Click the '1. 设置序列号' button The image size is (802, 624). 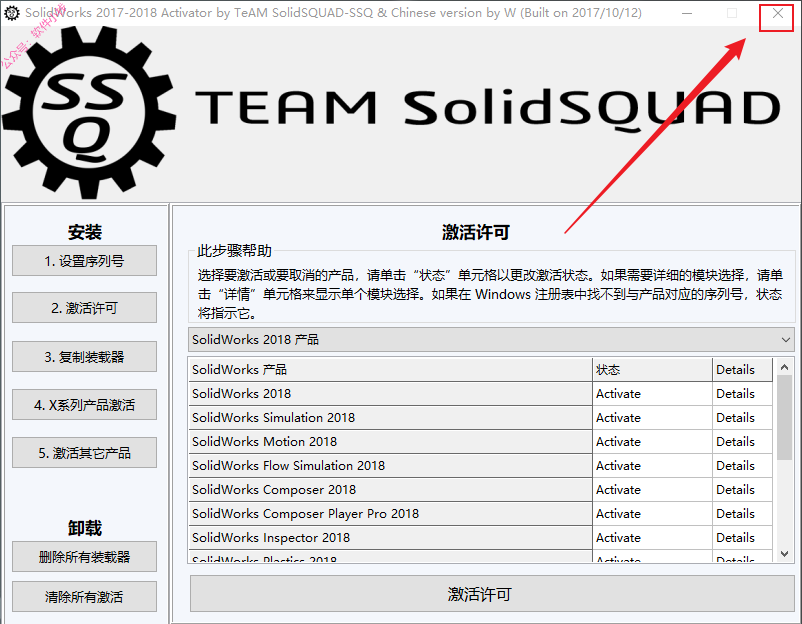(x=84, y=261)
